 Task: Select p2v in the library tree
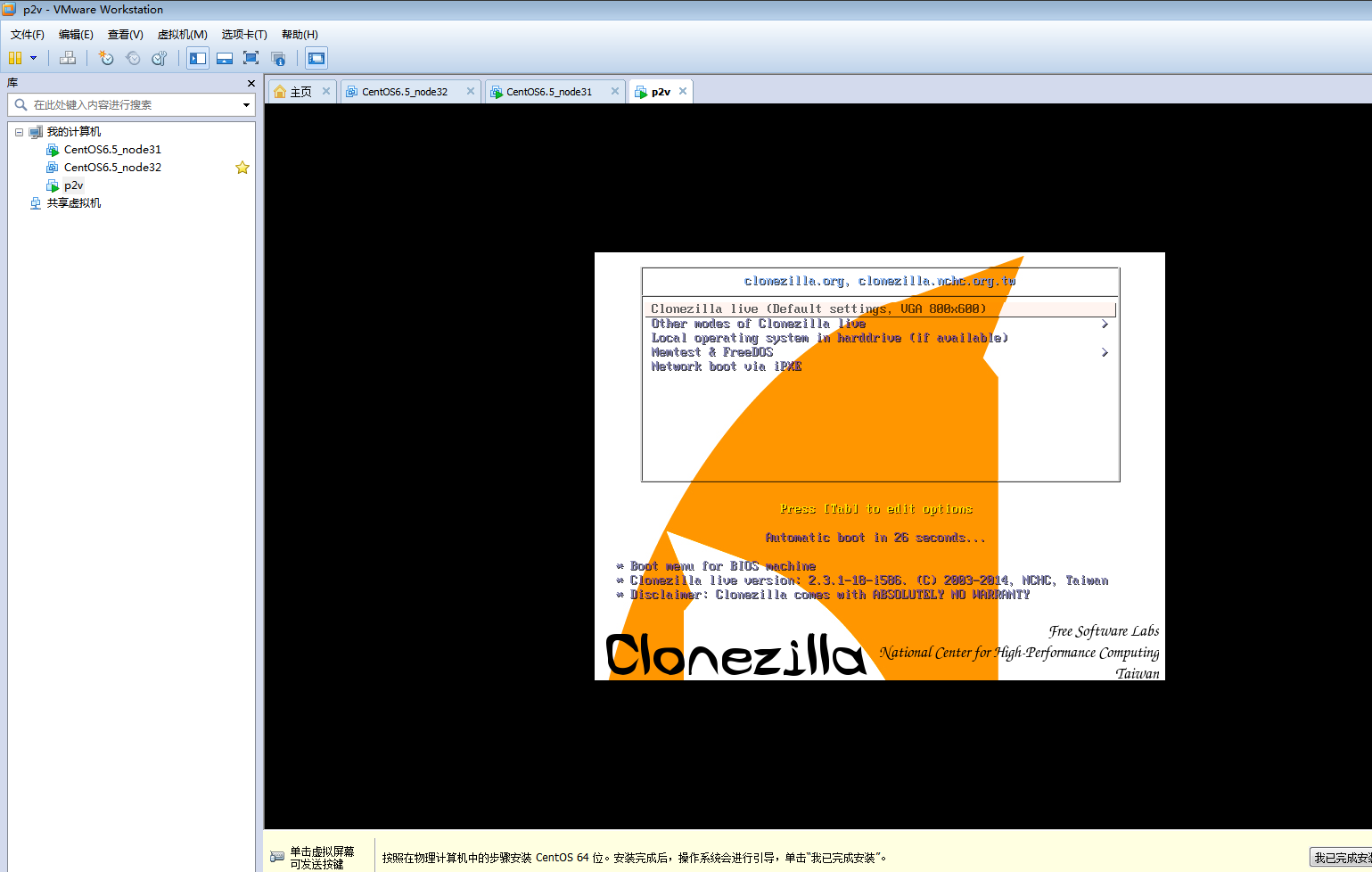coord(73,185)
